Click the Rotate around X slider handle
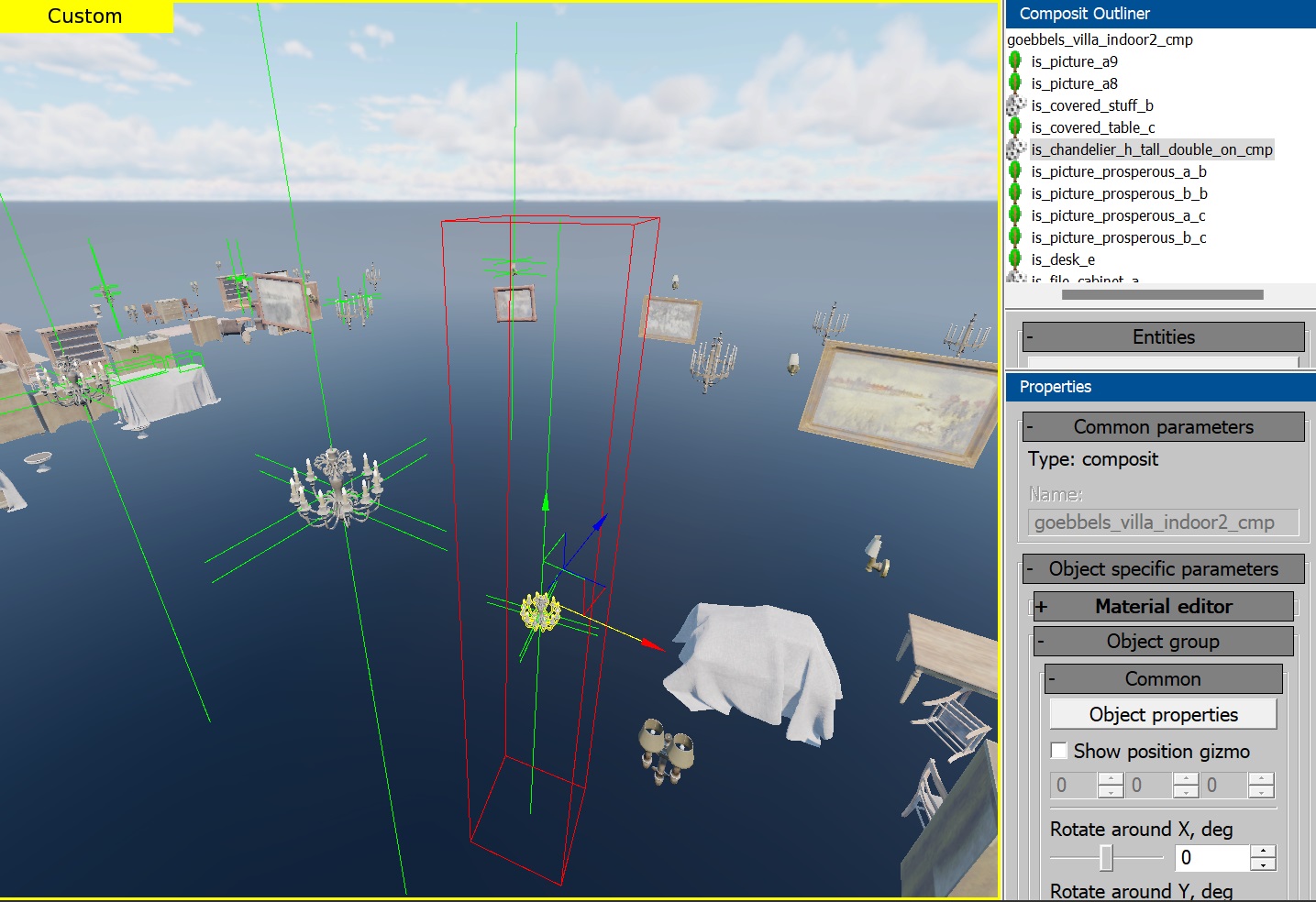The image size is (1316, 902). 1106,858
